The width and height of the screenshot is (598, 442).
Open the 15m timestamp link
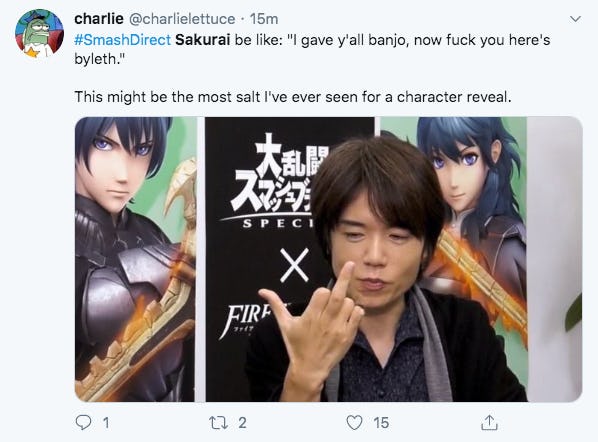pyautogui.click(x=264, y=19)
